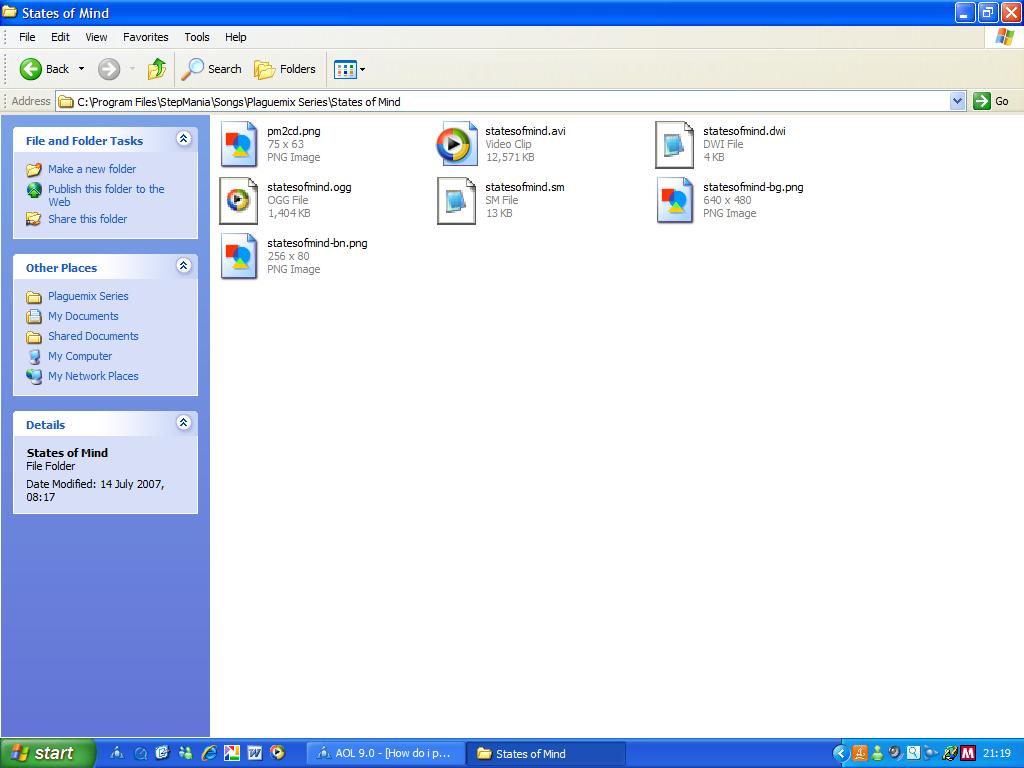Select the statesofmind.sm file icon
The height and width of the screenshot is (768, 1024).
[456, 200]
